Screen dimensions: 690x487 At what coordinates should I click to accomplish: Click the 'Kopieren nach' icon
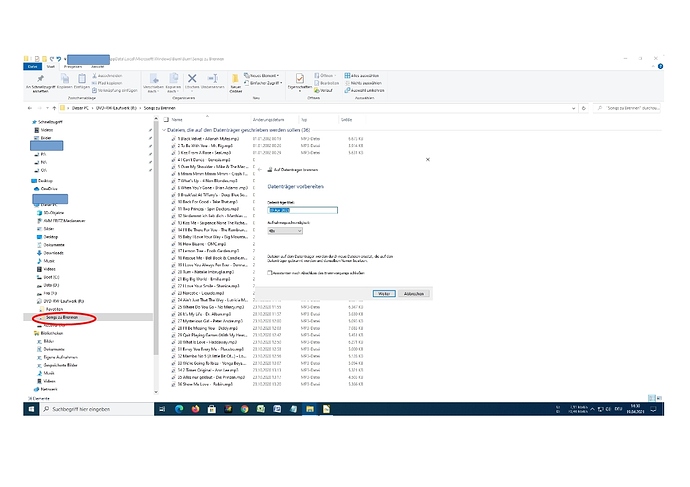tap(173, 78)
